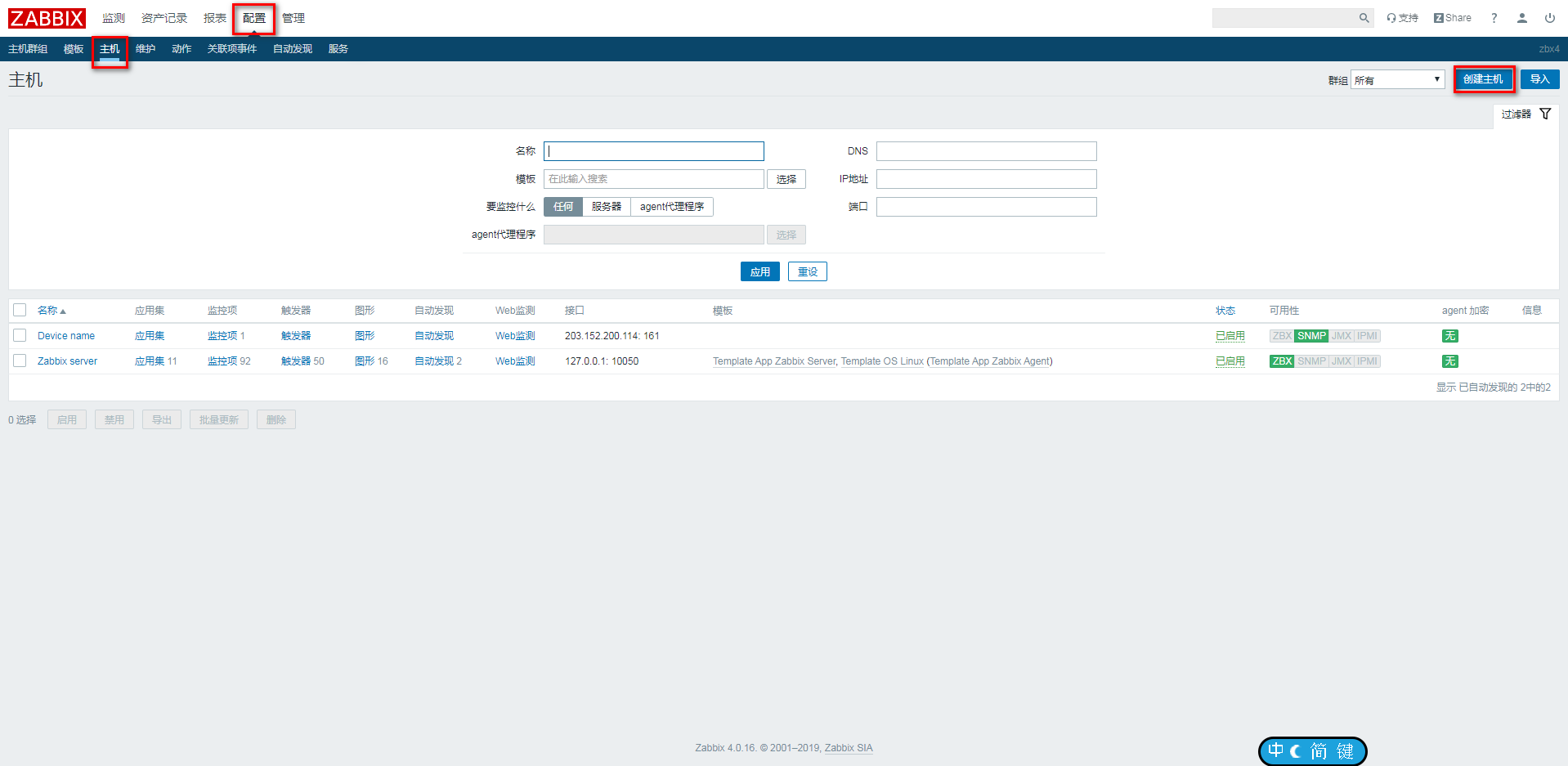1568x766 pixels.
Task: Open the help question mark
Action: pos(1494,18)
